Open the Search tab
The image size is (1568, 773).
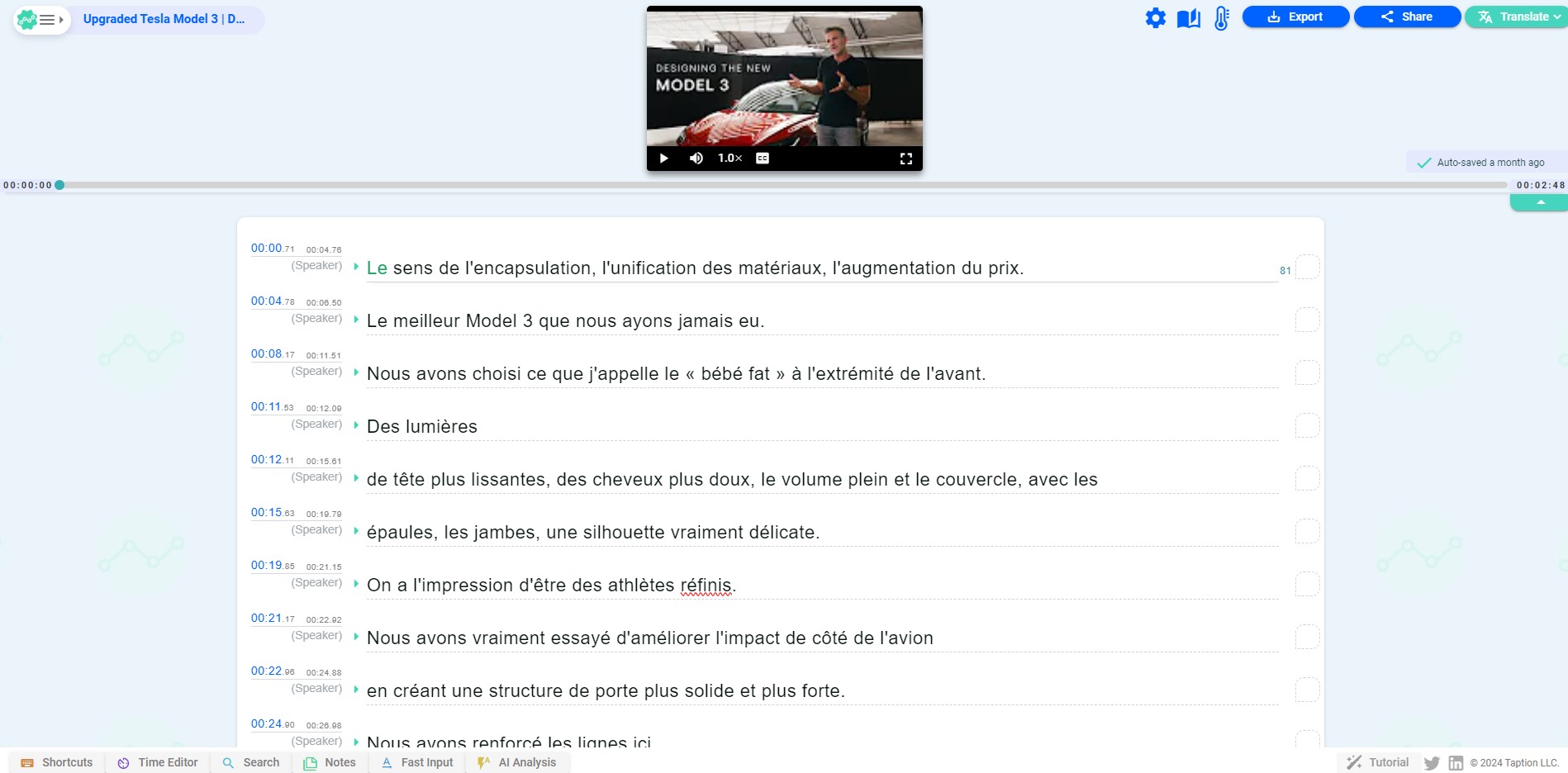click(251, 762)
